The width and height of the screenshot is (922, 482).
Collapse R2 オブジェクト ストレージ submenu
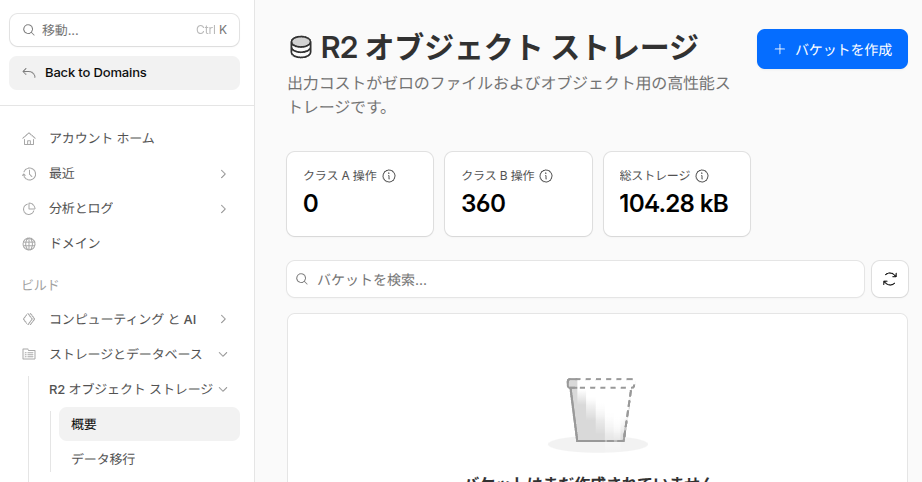[x=223, y=389]
